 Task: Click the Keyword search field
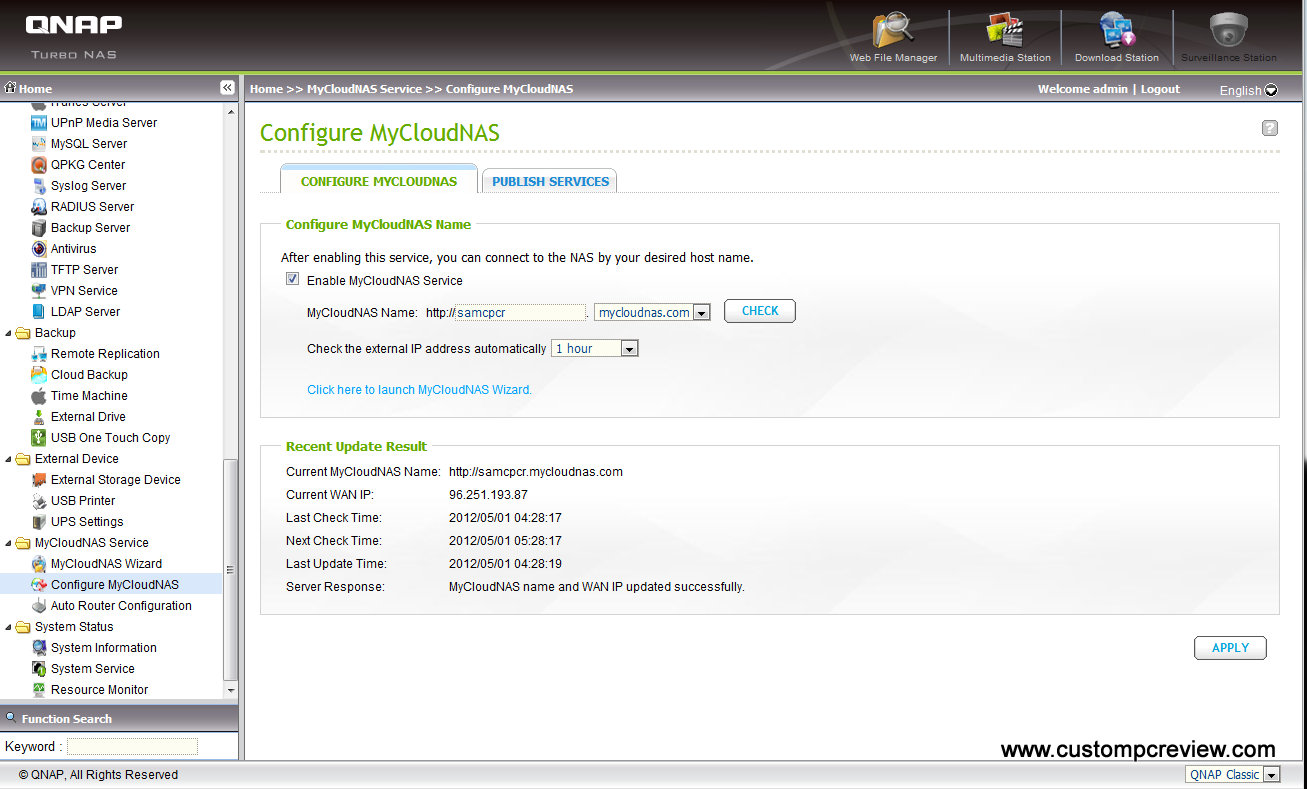pos(133,747)
